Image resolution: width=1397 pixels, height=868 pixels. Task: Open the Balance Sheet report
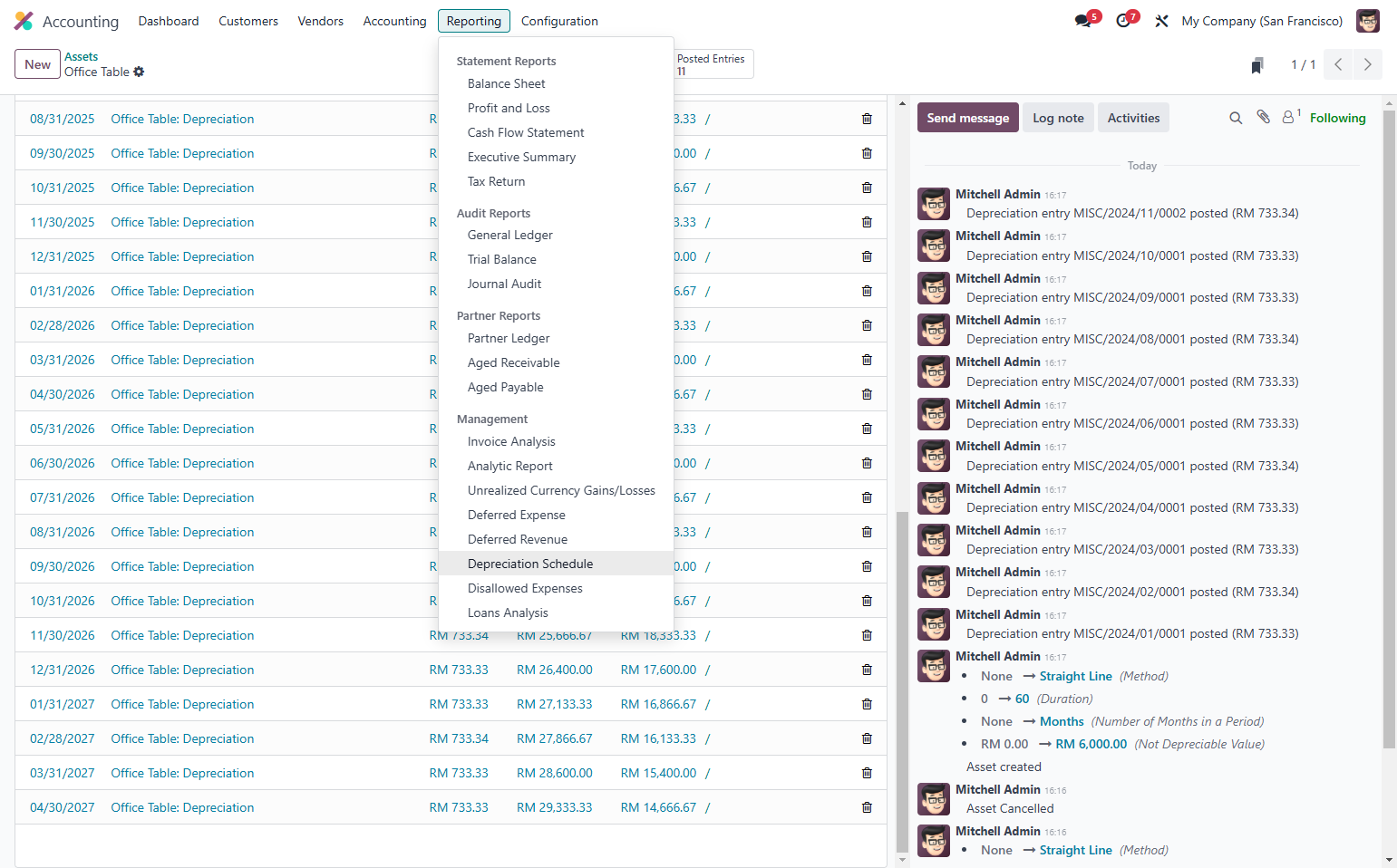(x=556, y=83)
